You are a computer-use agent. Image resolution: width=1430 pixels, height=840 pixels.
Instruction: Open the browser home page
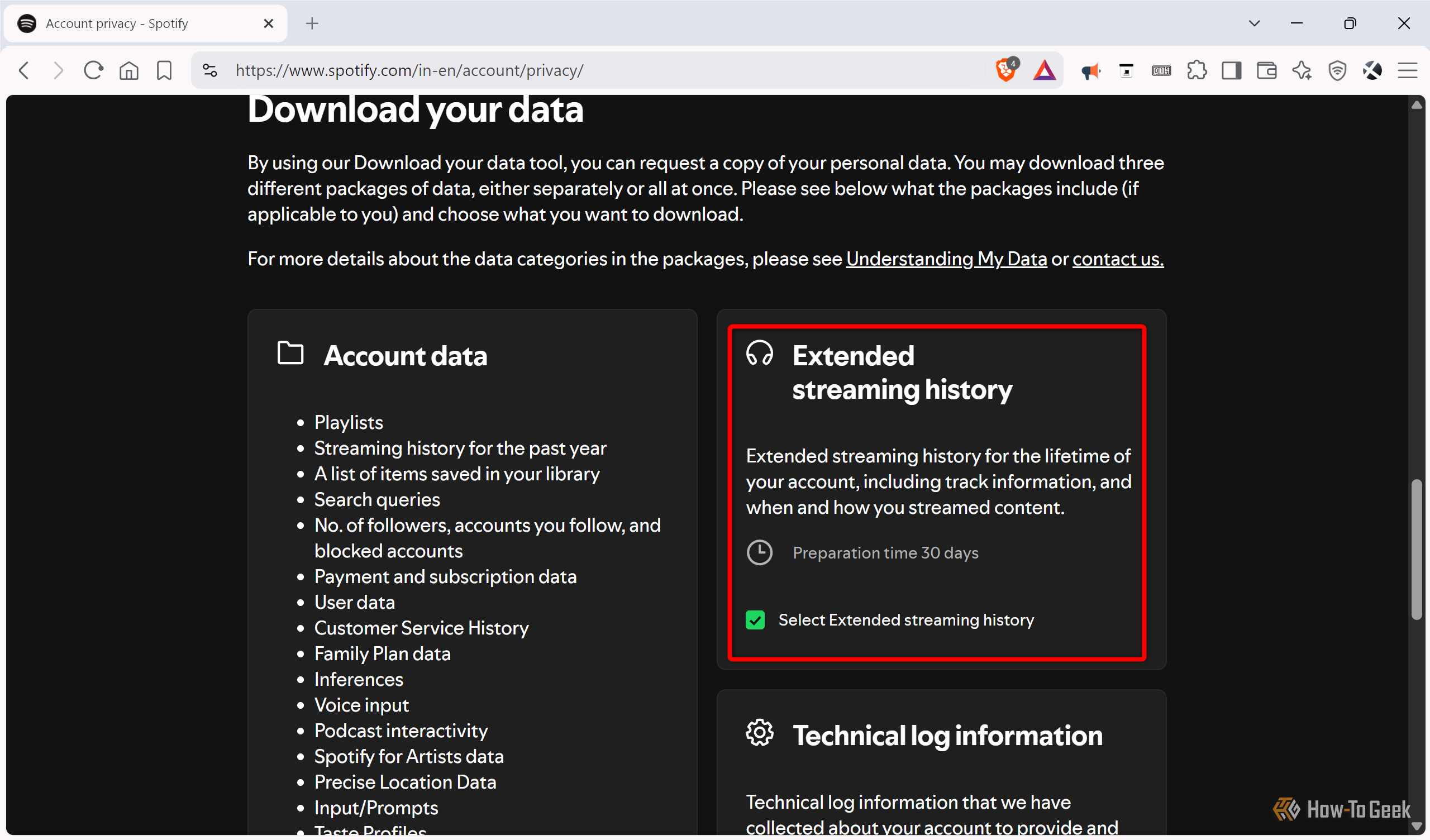click(x=129, y=70)
